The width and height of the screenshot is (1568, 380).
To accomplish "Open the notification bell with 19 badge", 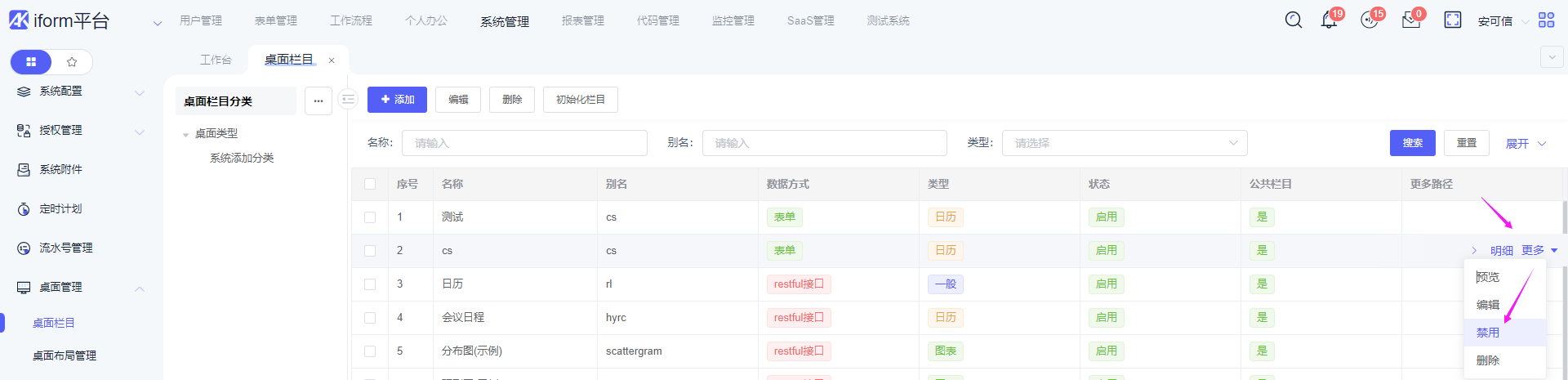I will (1329, 20).
